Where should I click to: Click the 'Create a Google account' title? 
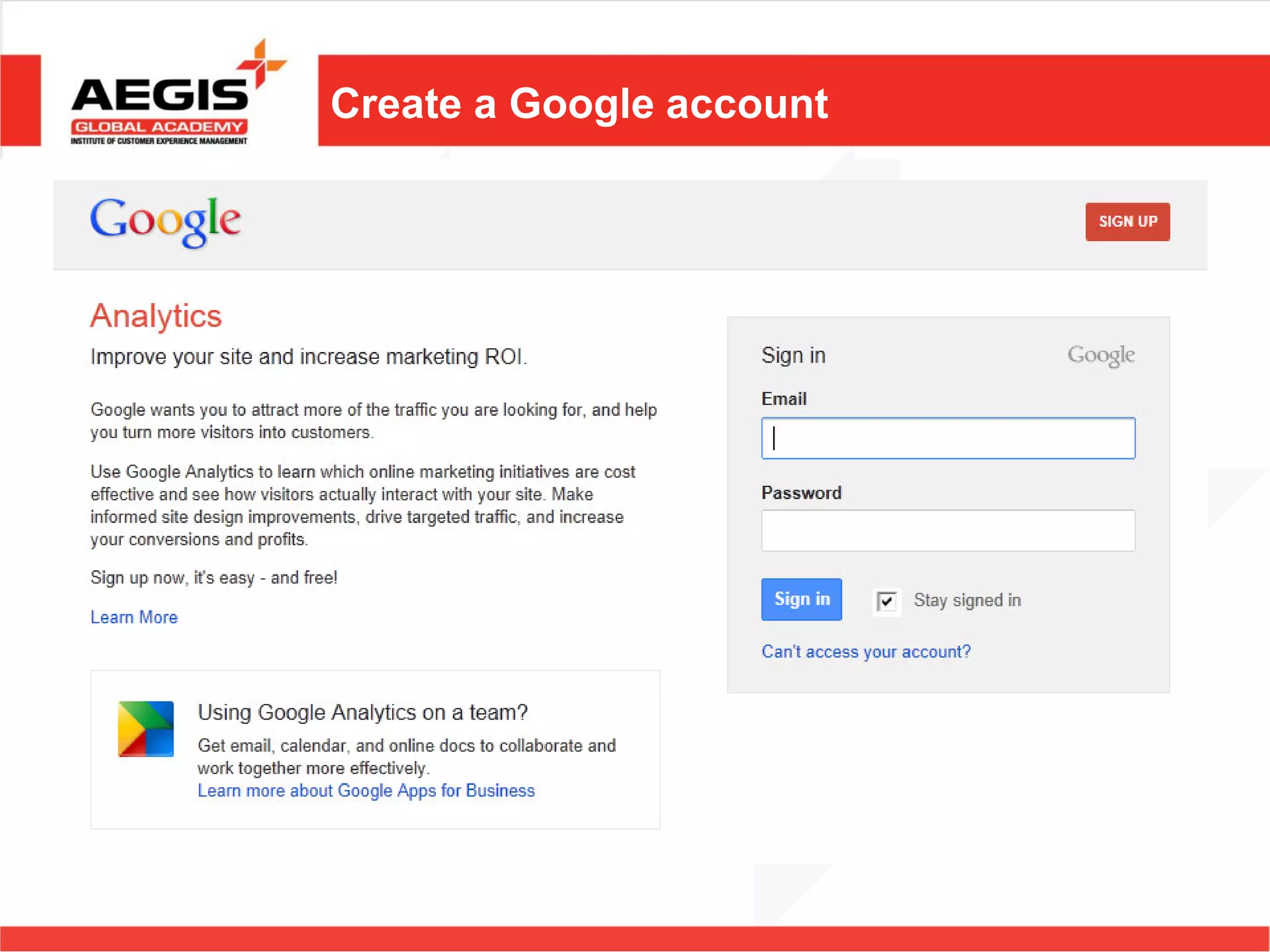click(x=579, y=104)
